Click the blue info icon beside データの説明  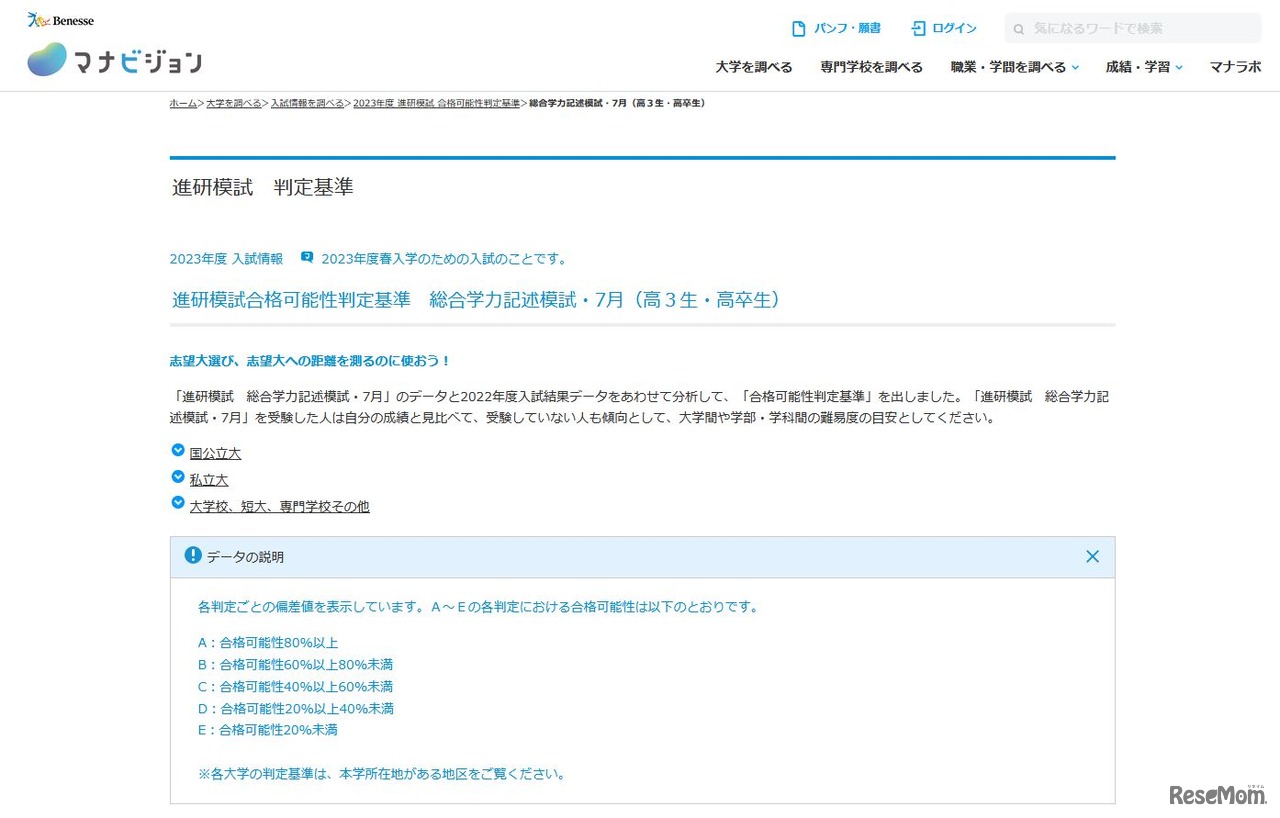pyautogui.click(x=193, y=555)
